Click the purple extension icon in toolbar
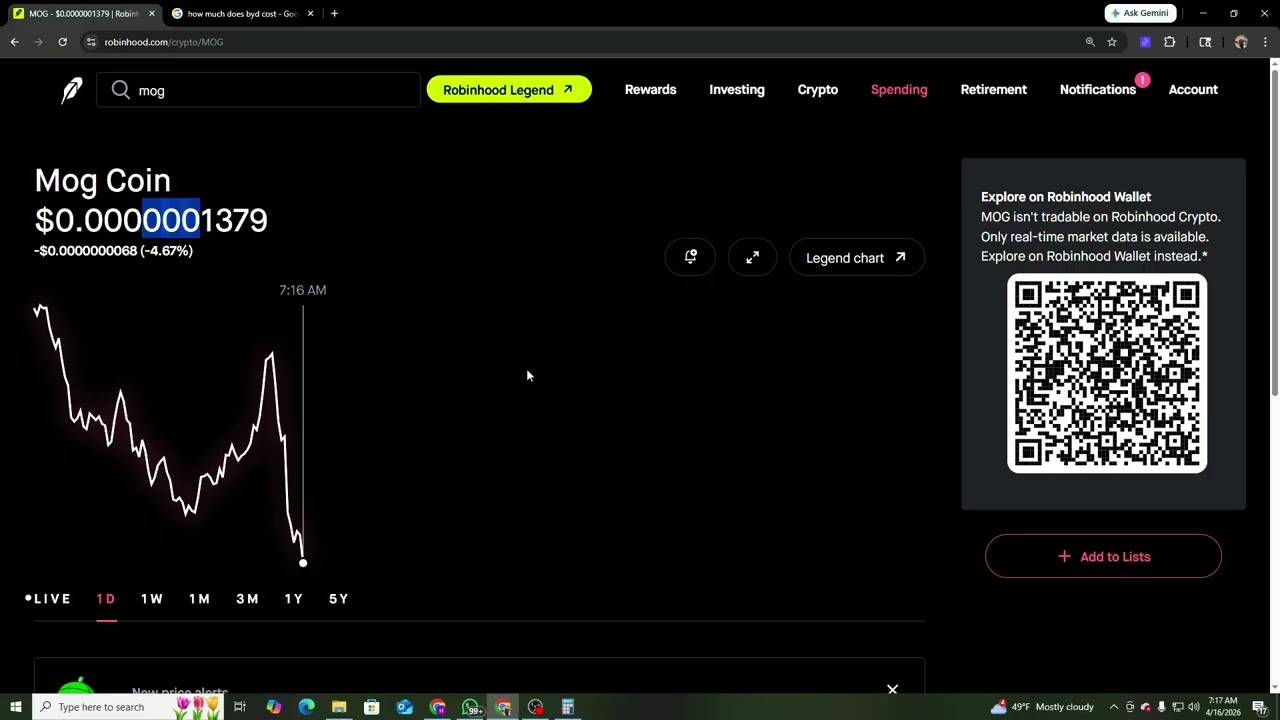This screenshot has width=1280, height=720. pos(1145,42)
